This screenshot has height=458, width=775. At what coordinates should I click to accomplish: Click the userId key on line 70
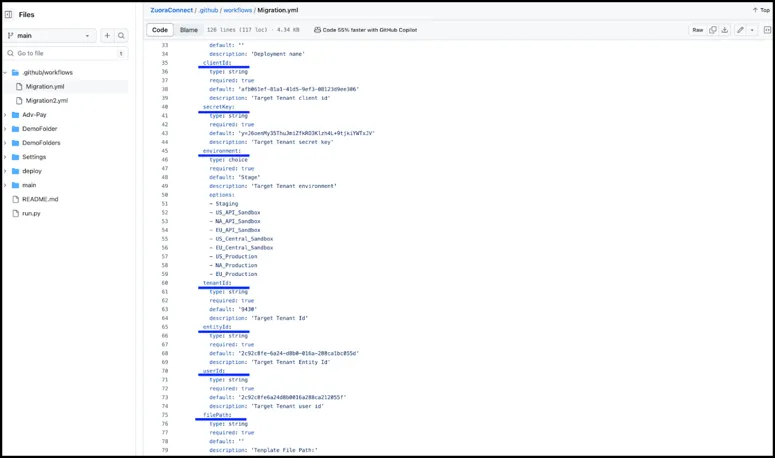[x=214, y=371]
